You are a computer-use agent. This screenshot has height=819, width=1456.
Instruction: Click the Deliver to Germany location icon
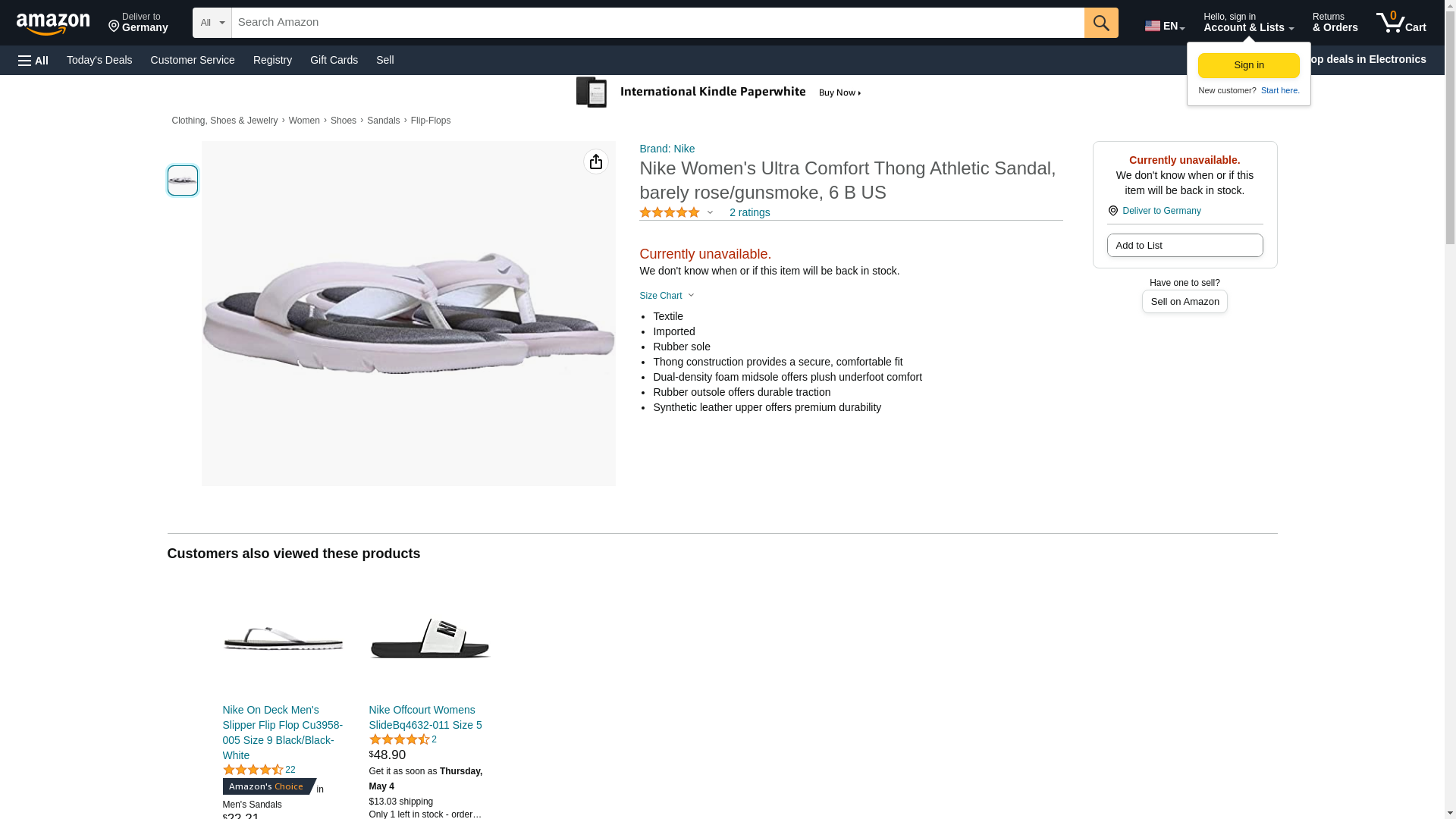tap(1112, 211)
